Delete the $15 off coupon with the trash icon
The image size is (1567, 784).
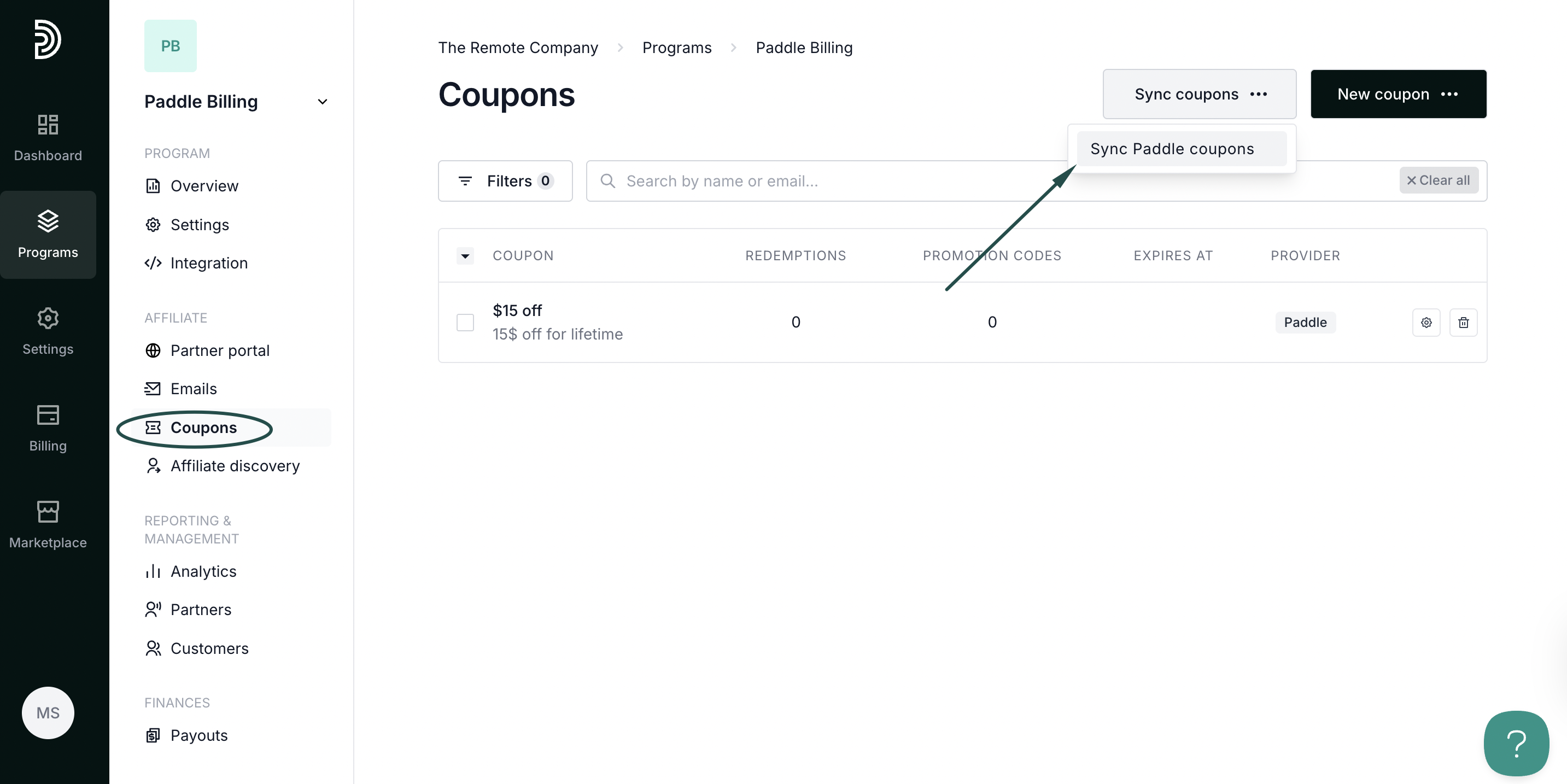click(x=1463, y=323)
